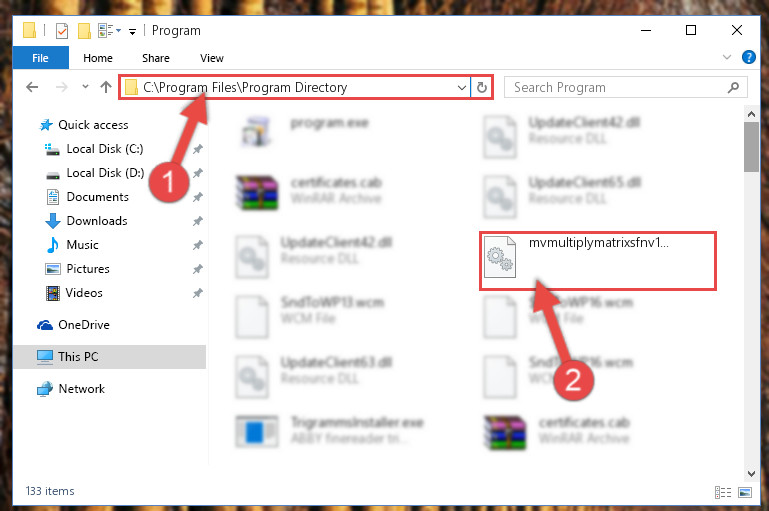The height and width of the screenshot is (511, 769).
Task: Open the recent locations dropdown arrow
Action: (85, 87)
